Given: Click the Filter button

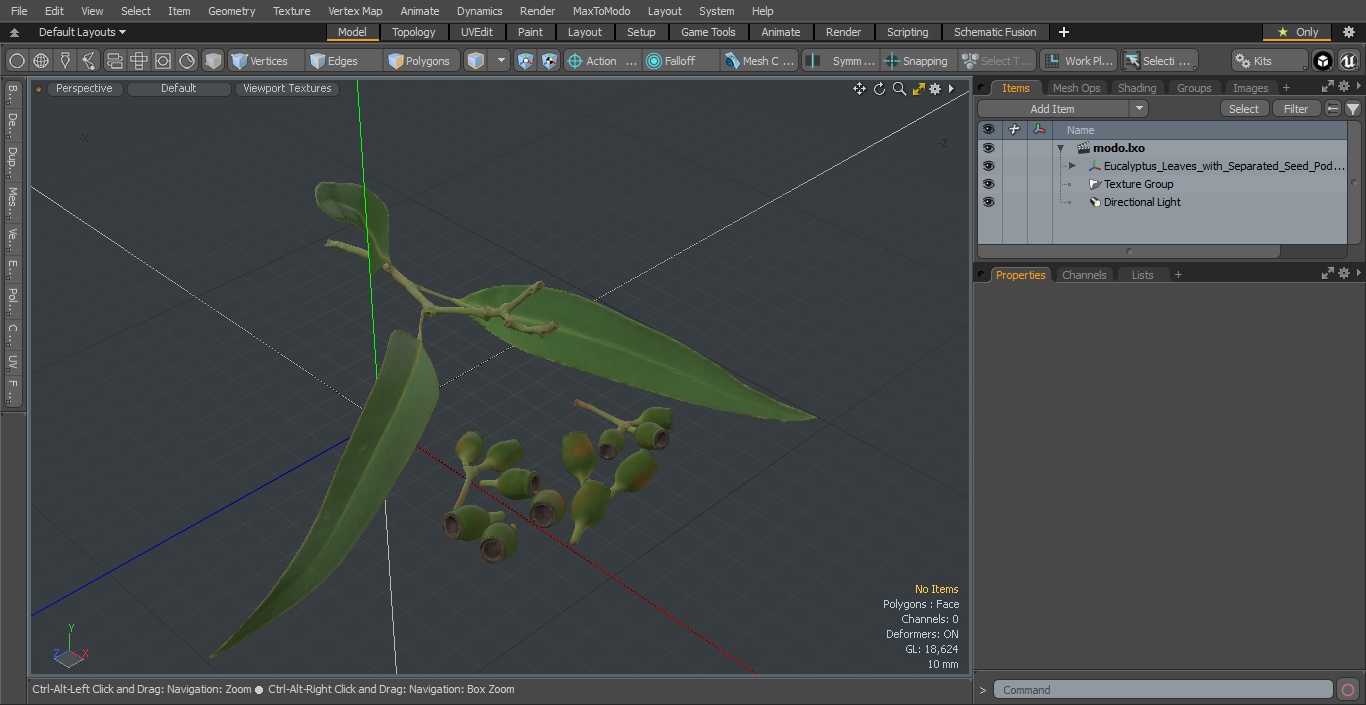Looking at the screenshot, I should click(1296, 109).
